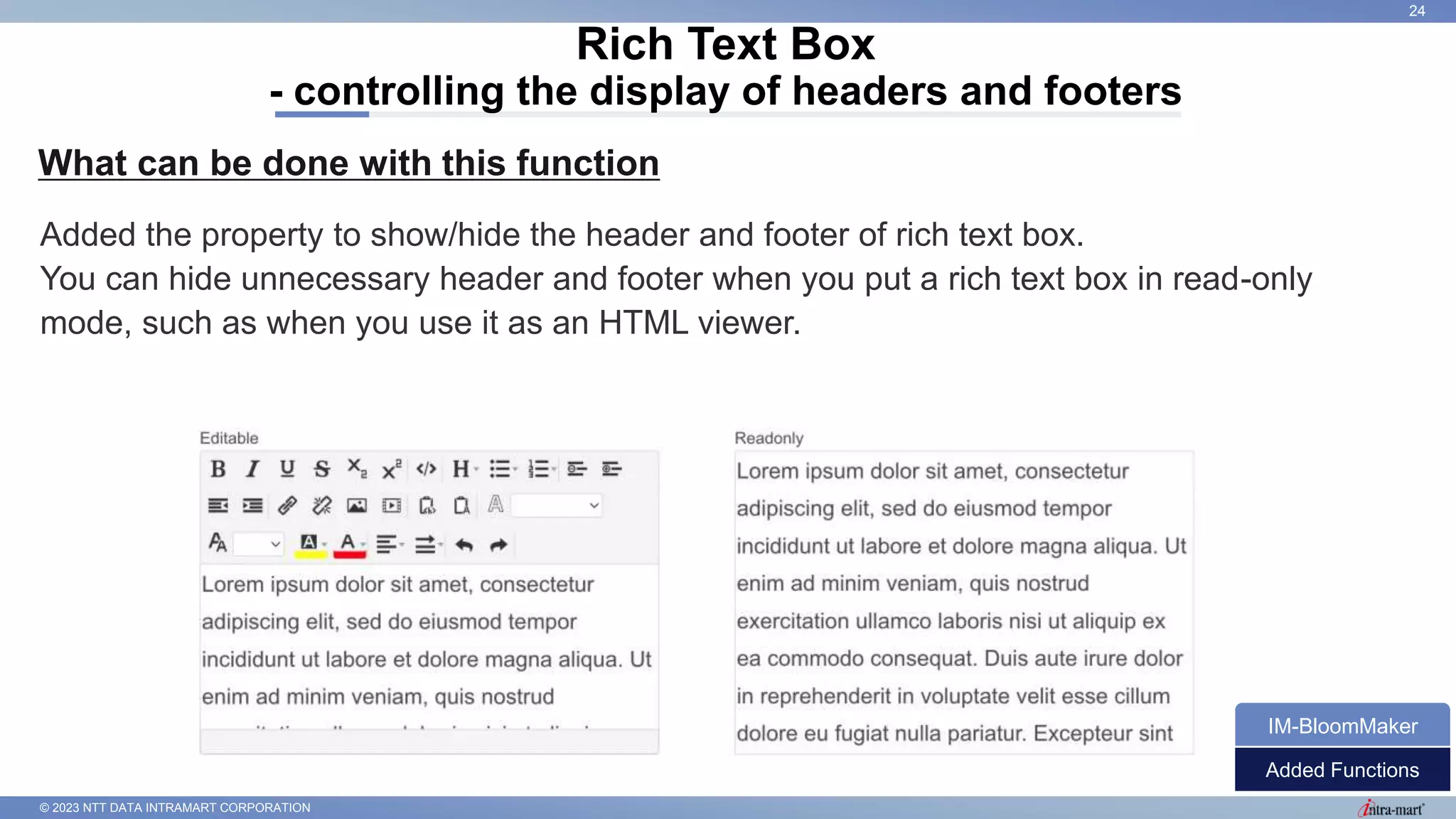Click the Added Functions label
This screenshot has height=819, width=1456.
(1342, 770)
